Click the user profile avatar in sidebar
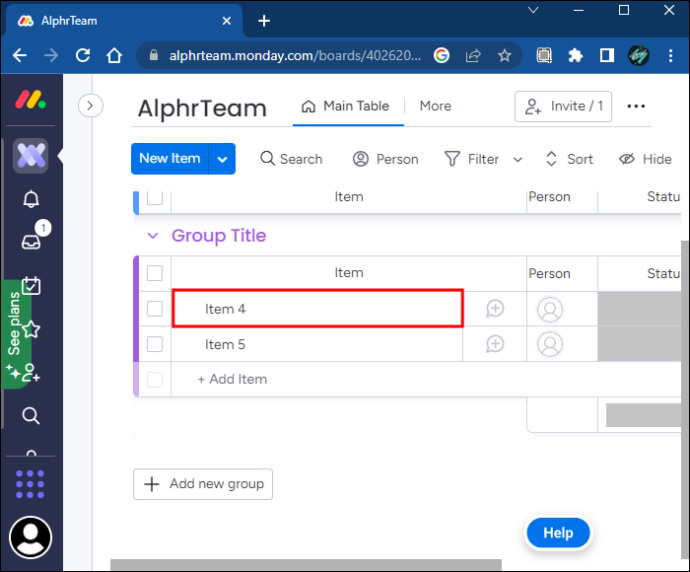 (x=30, y=537)
